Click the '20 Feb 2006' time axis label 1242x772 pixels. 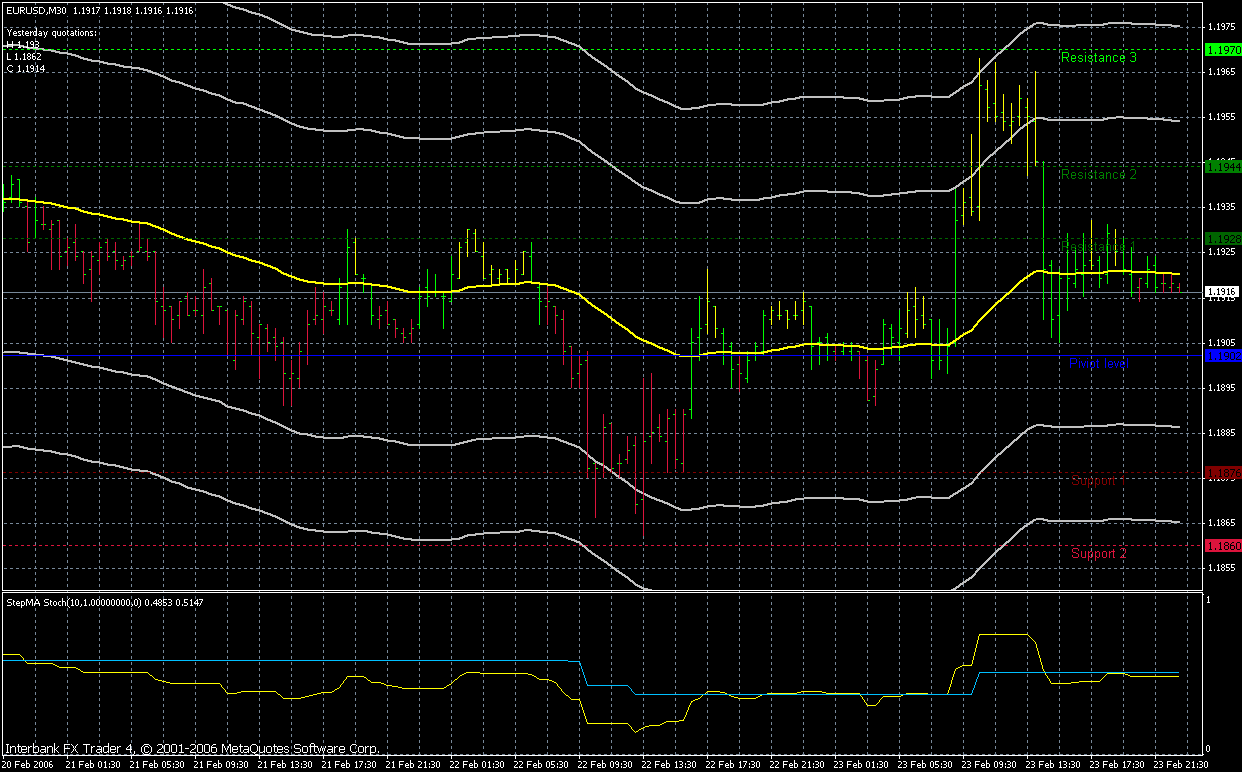tap(28, 764)
